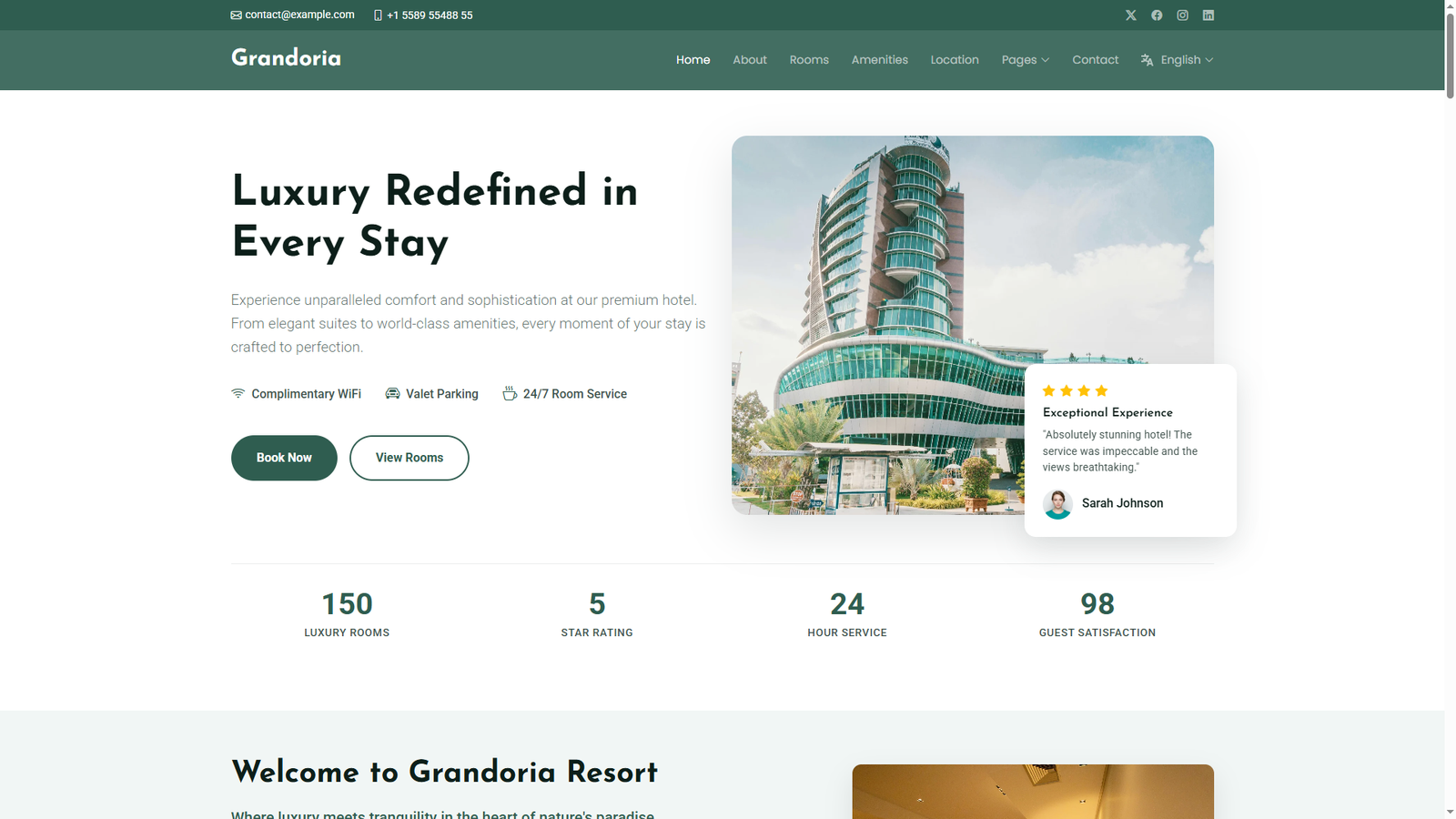Click the room service cup icon

pos(510,393)
